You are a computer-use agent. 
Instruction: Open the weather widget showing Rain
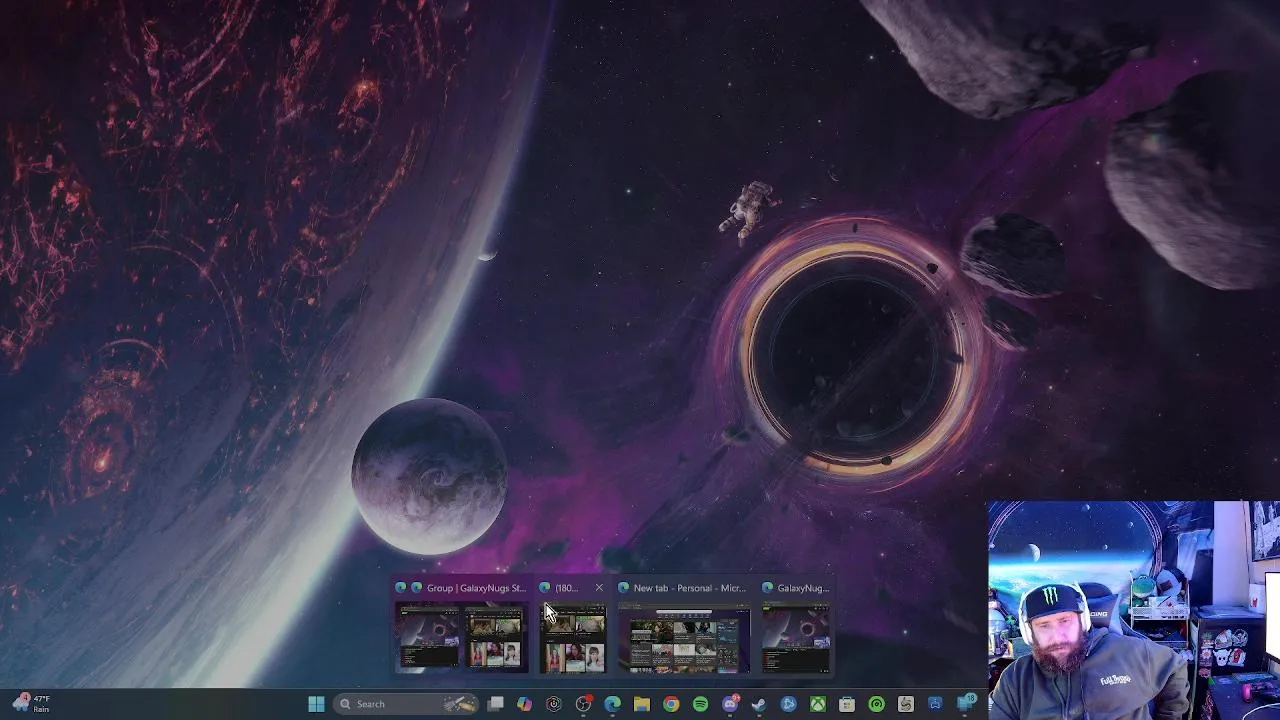point(30,704)
